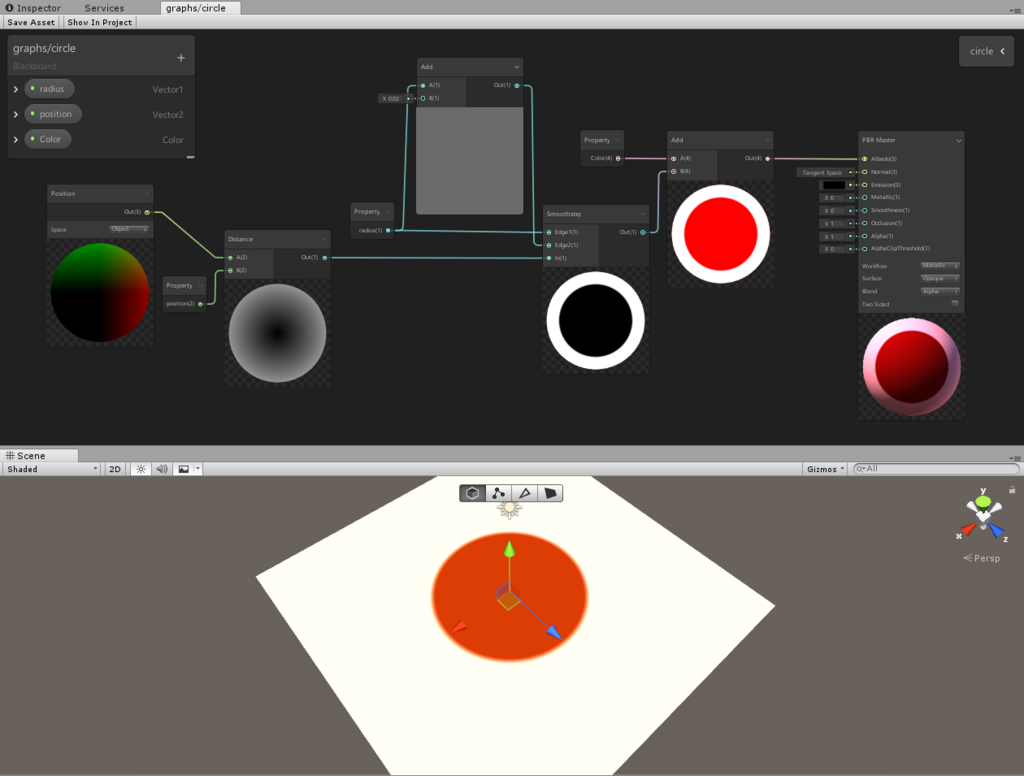Click the scene search field
This screenshot has width=1024, height=776.
(x=936, y=469)
